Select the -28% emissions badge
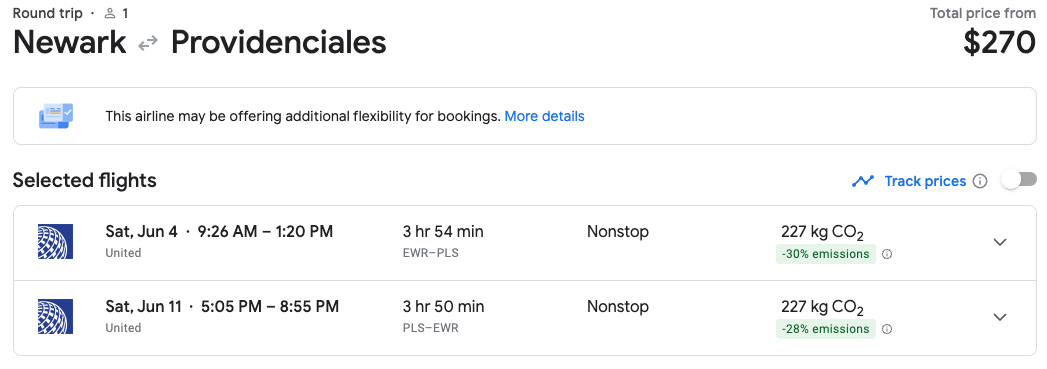The height and width of the screenshot is (369, 1047). click(x=825, y=329)
